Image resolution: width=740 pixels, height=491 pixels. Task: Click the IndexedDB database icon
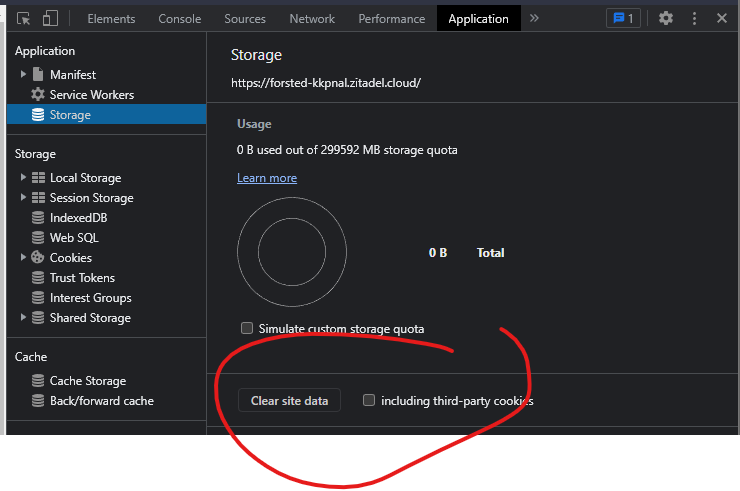(38, 218)
